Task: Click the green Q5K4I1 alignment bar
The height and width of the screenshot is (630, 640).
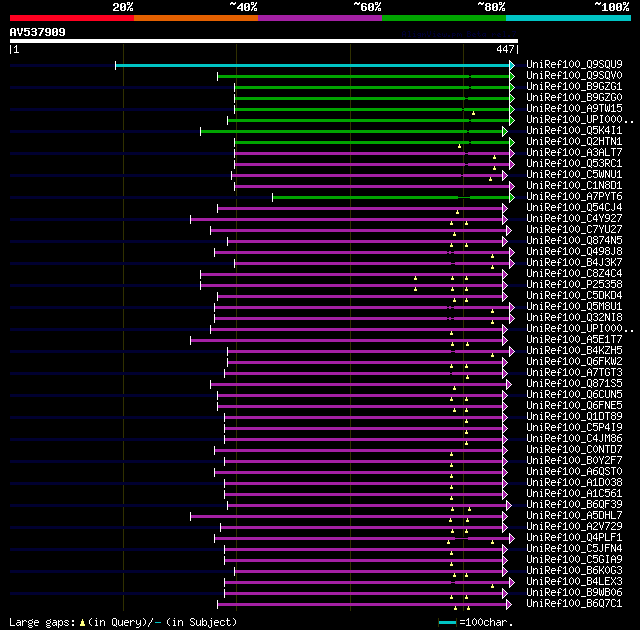Action: pyautogui.click(x=351, y=131)
